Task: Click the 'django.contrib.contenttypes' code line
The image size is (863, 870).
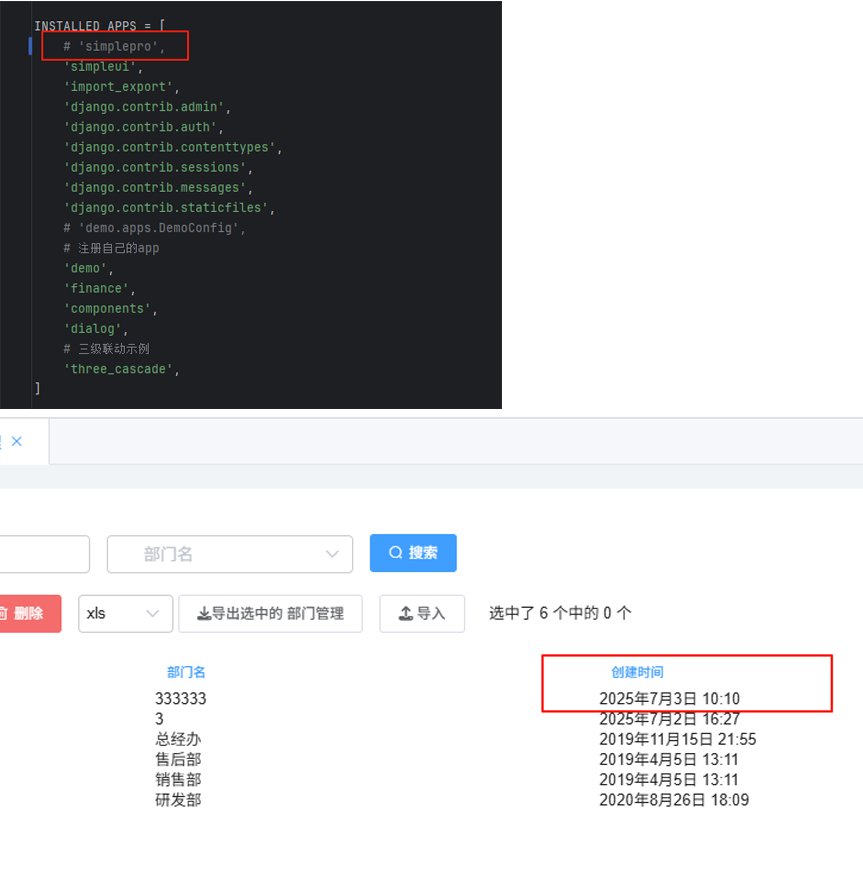Action: [173, 147]
